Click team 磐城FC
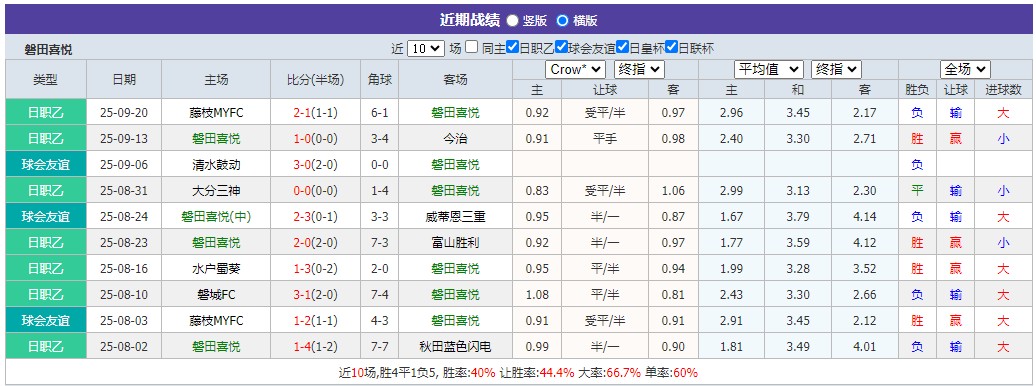Image resolution: width=1036 pixels, height=386 pixels. click(216, 295)
